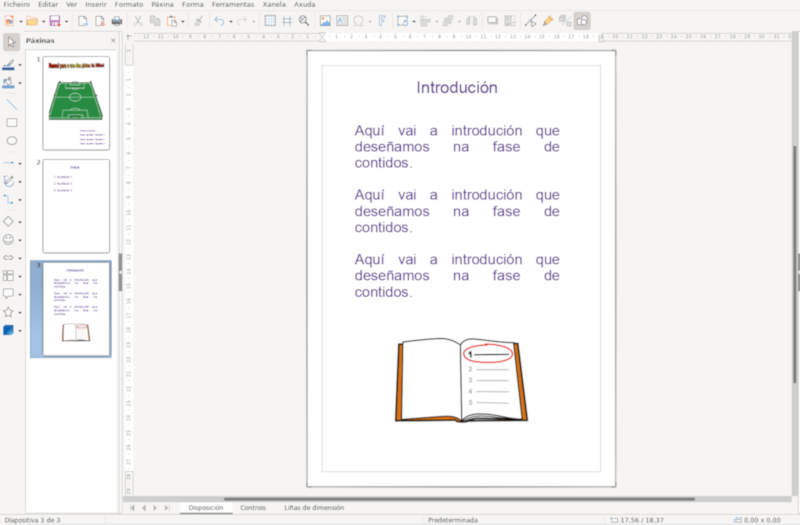Image resolution: width=800 pixels, height=525 pixels.
Task: Toggle the shadow button in toolbar
Action: pos(492,21)
